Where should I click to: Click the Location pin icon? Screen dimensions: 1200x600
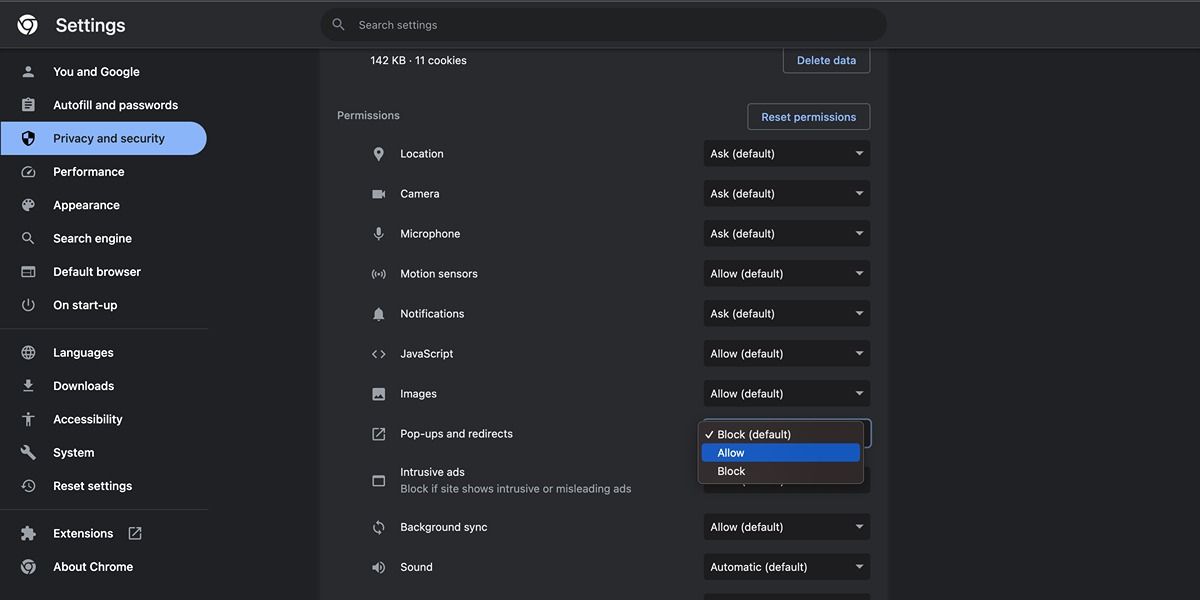click(378, 154)
